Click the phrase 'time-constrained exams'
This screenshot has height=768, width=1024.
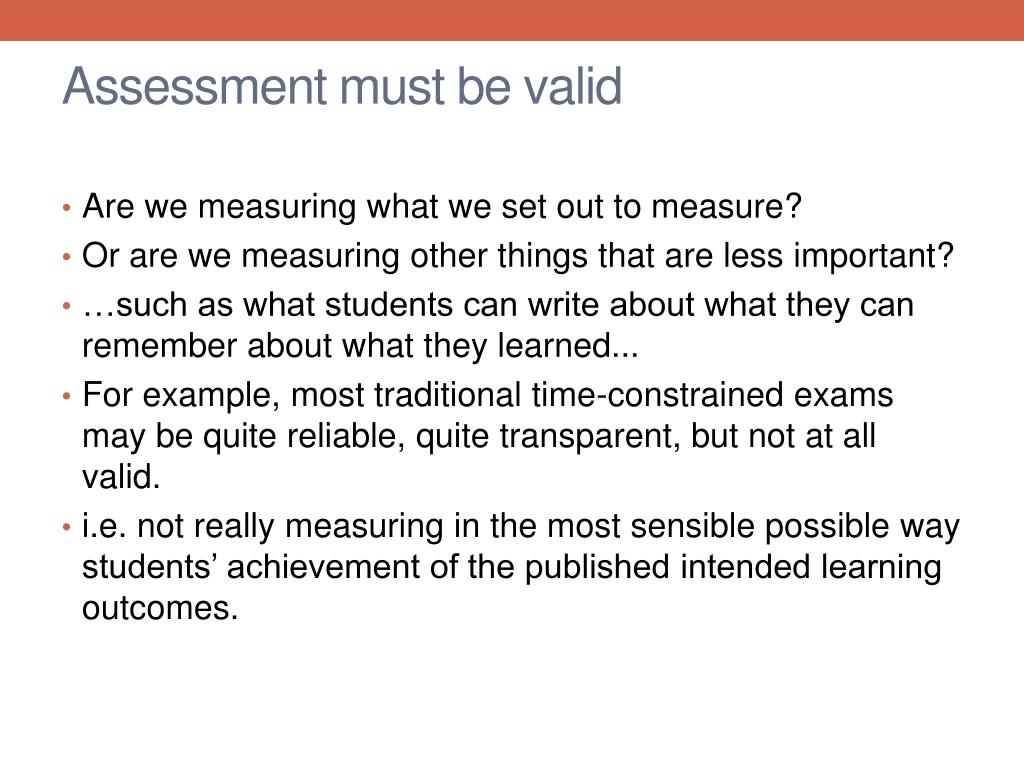coord(712,395)
